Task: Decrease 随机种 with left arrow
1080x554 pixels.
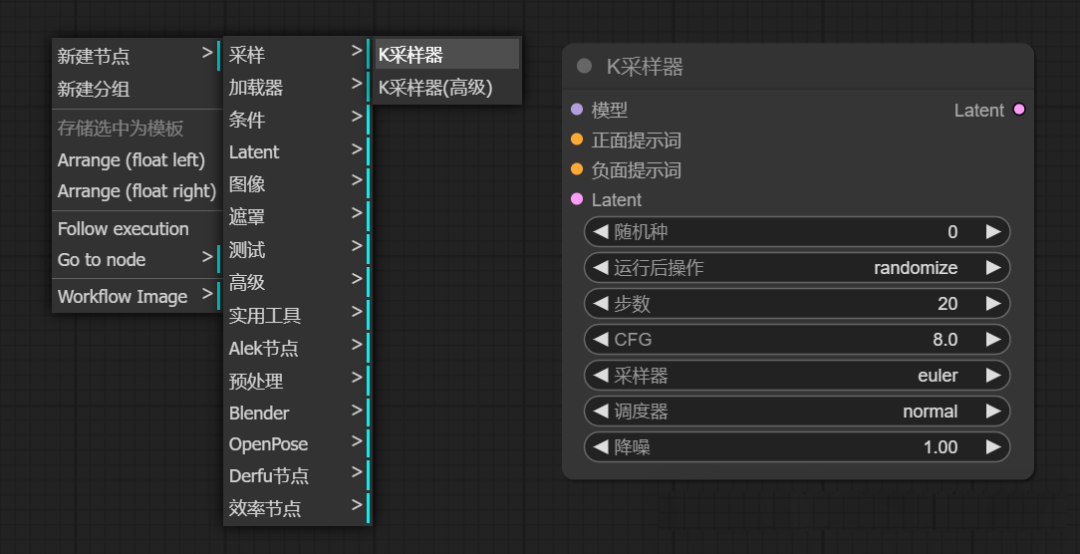Action: pyautogui.click(x=601, y=232)
